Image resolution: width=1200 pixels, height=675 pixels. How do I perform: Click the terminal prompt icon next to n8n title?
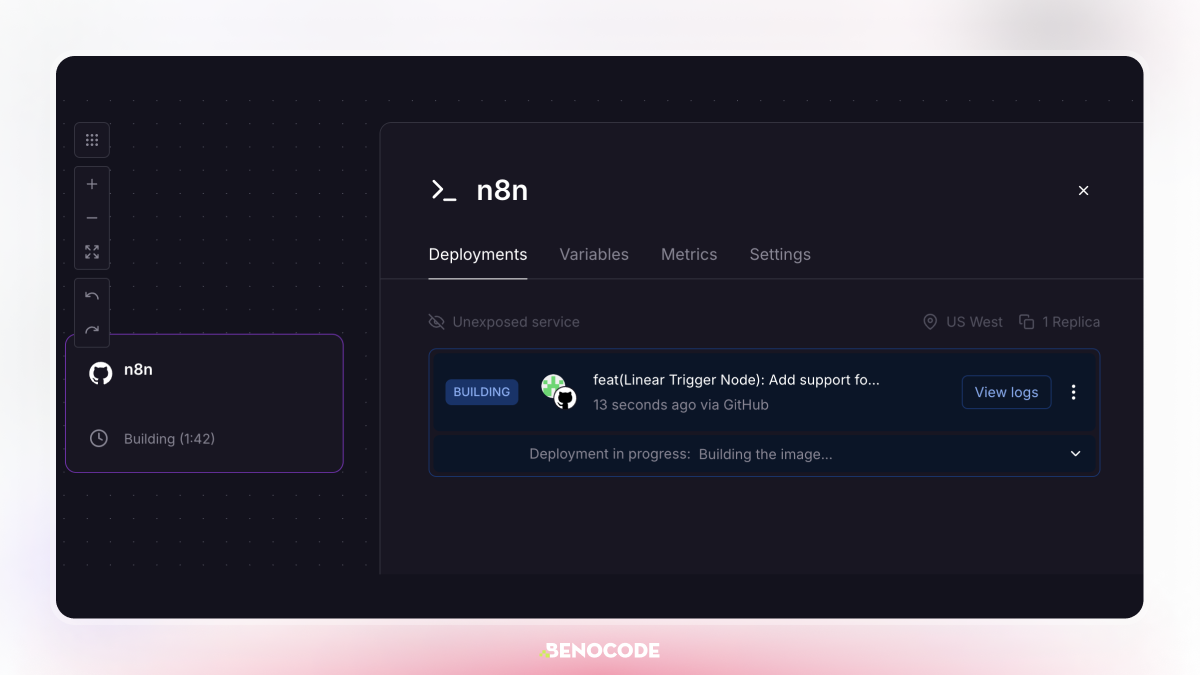point(443,190)
